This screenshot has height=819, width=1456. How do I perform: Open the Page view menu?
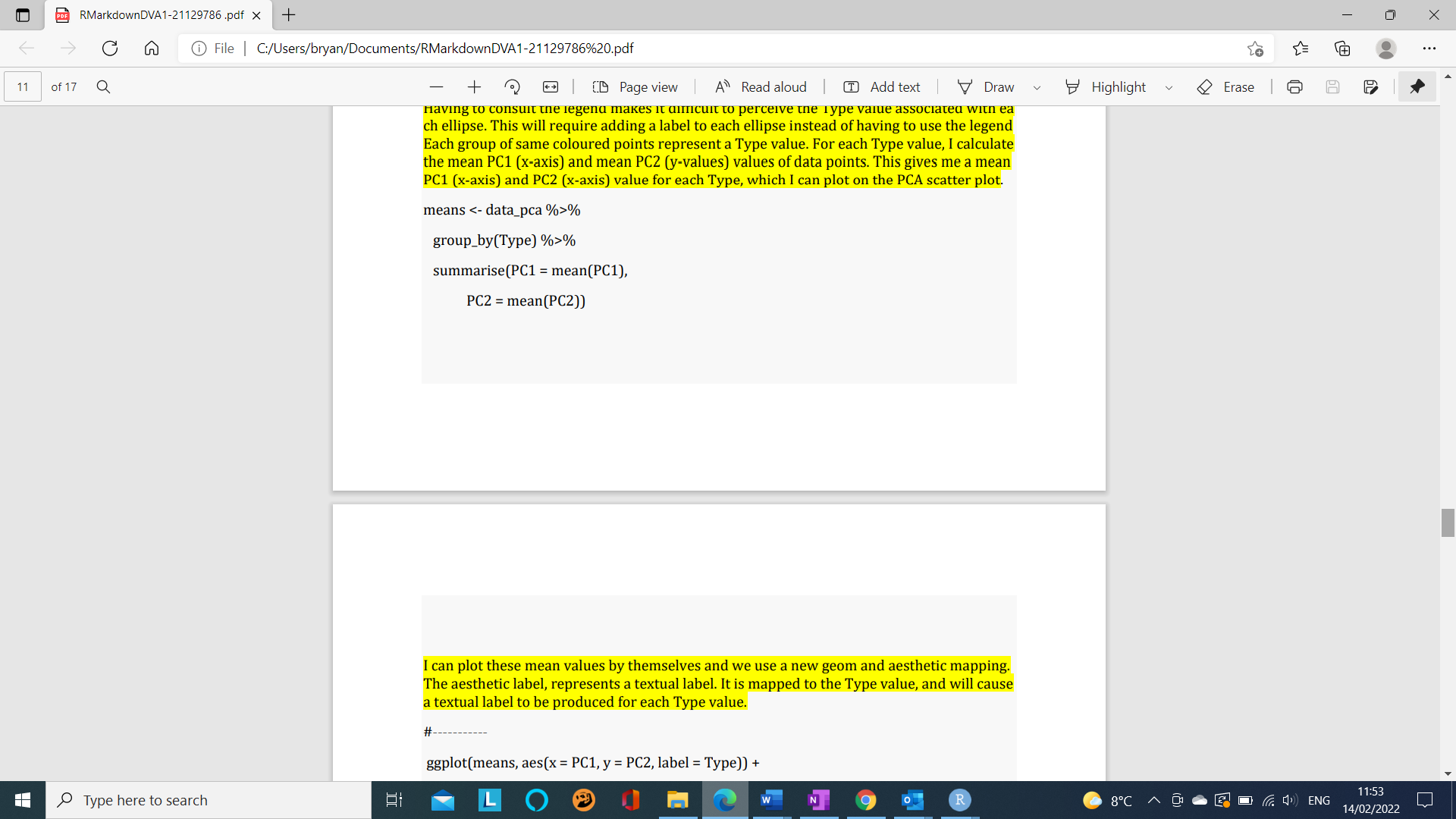(x=635, y=87)
